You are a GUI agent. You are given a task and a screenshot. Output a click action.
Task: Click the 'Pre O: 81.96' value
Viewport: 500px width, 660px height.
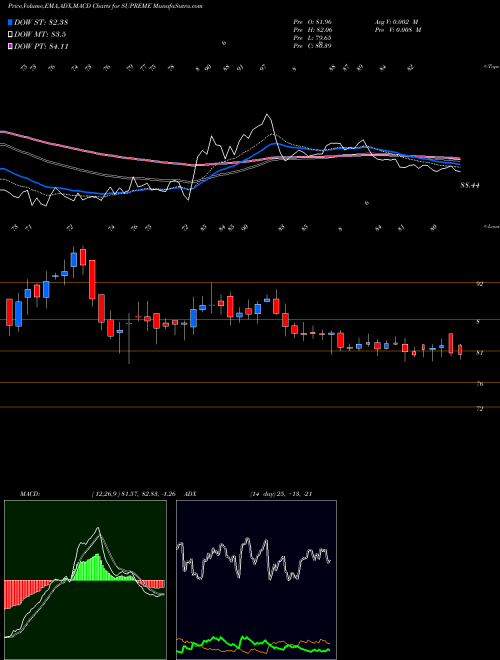pos(313,21)
